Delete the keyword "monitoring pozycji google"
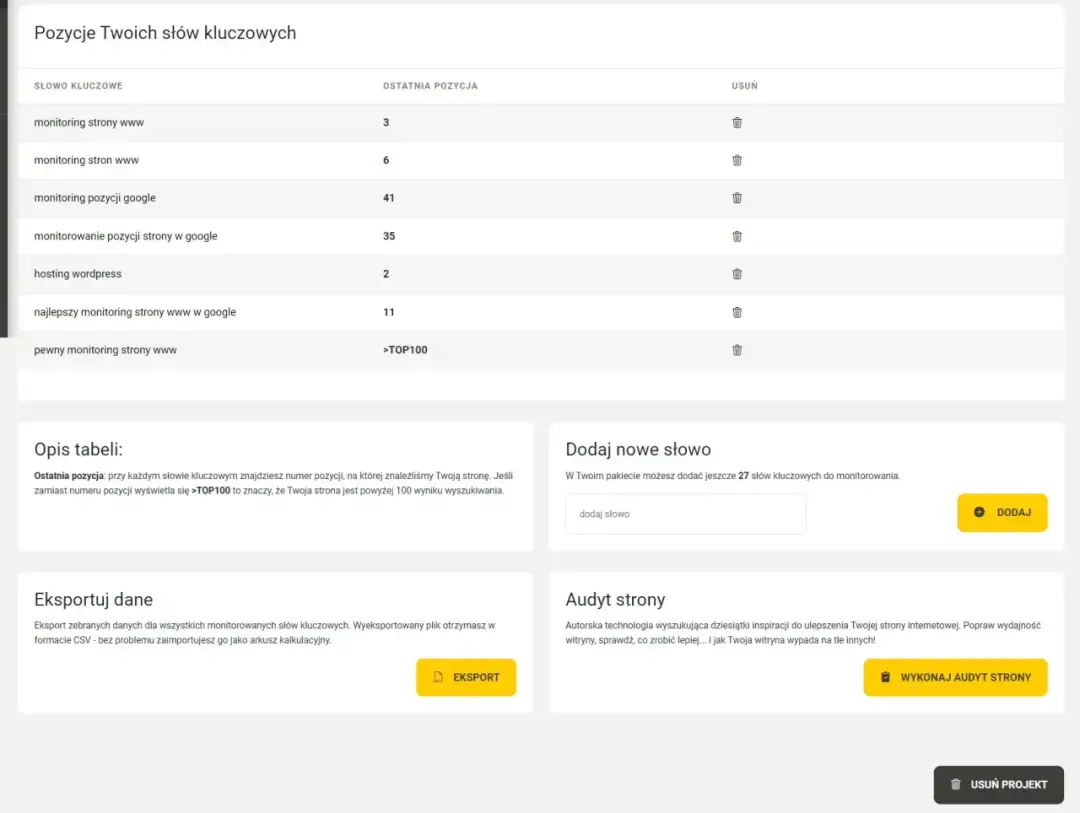This screenshot has height=813, width=1080. click(x=737, y=198)
